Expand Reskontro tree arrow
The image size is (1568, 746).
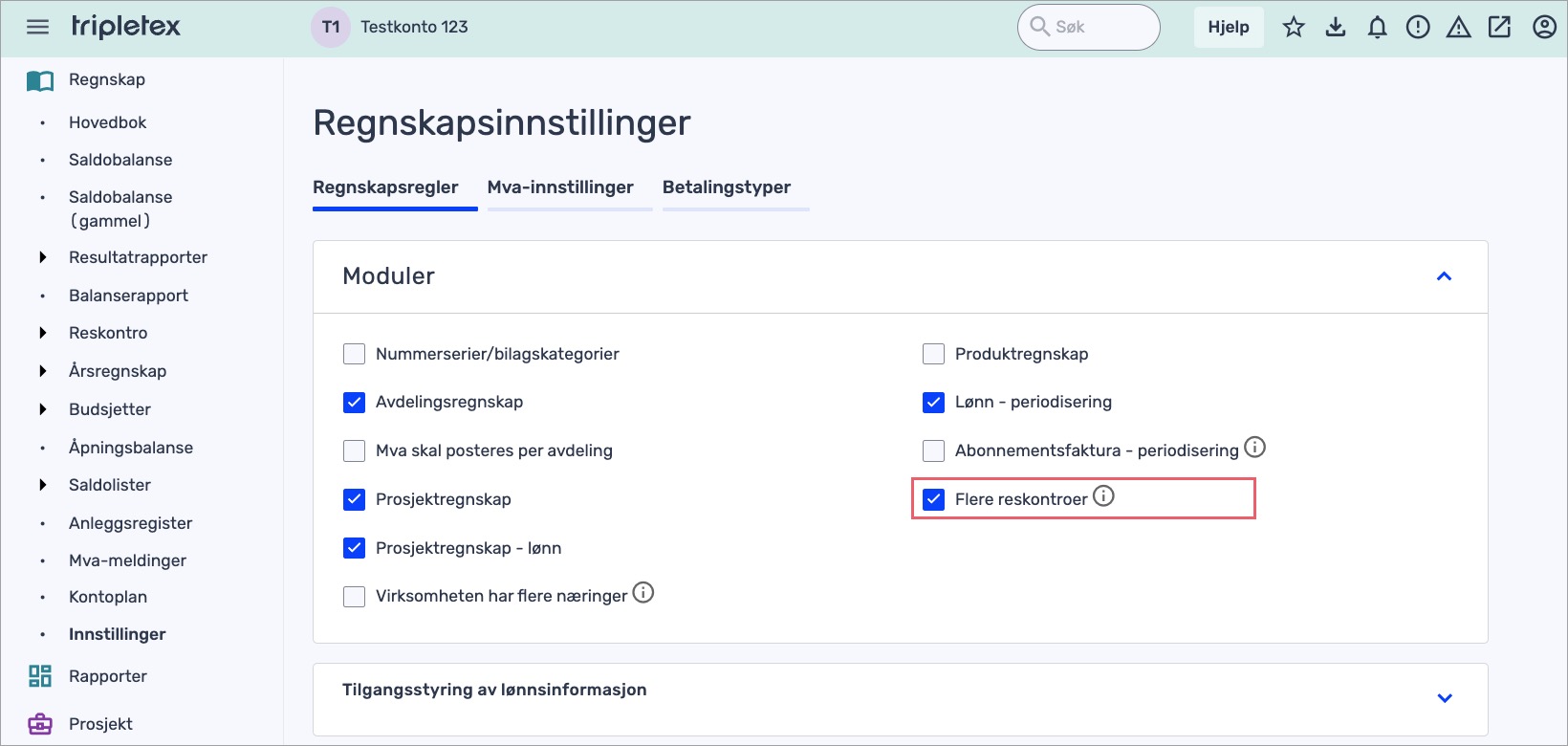(42, 333)
